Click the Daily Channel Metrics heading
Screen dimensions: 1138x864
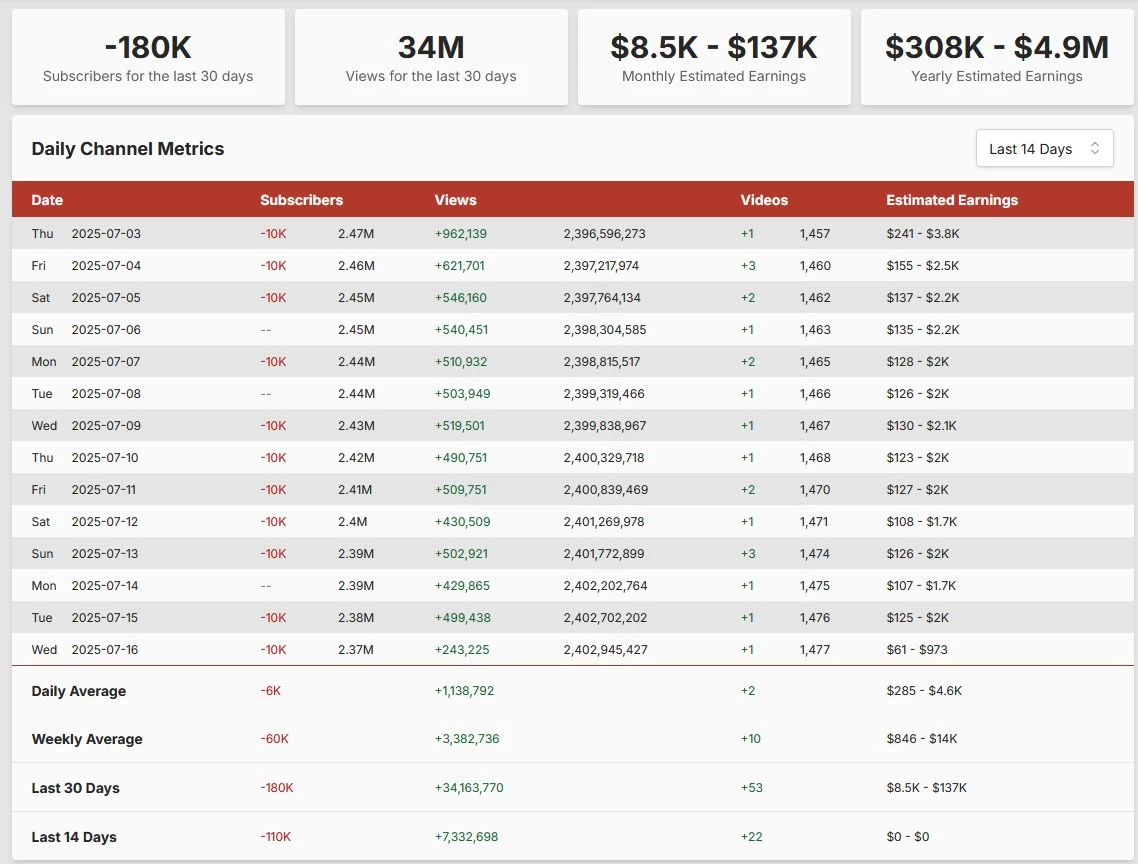[128, 149]
